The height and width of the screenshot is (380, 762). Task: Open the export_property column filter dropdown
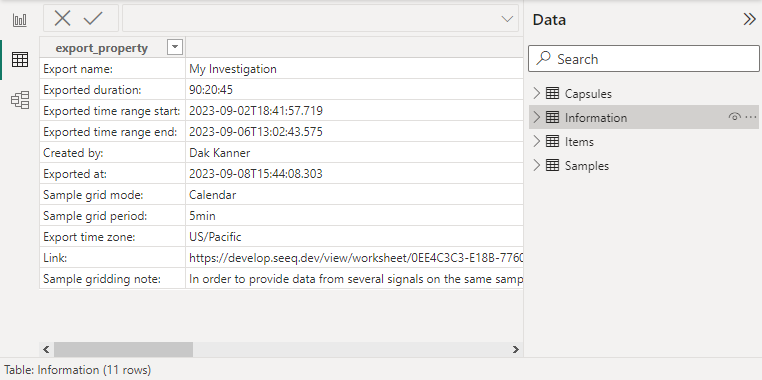(x=174, y=48)
